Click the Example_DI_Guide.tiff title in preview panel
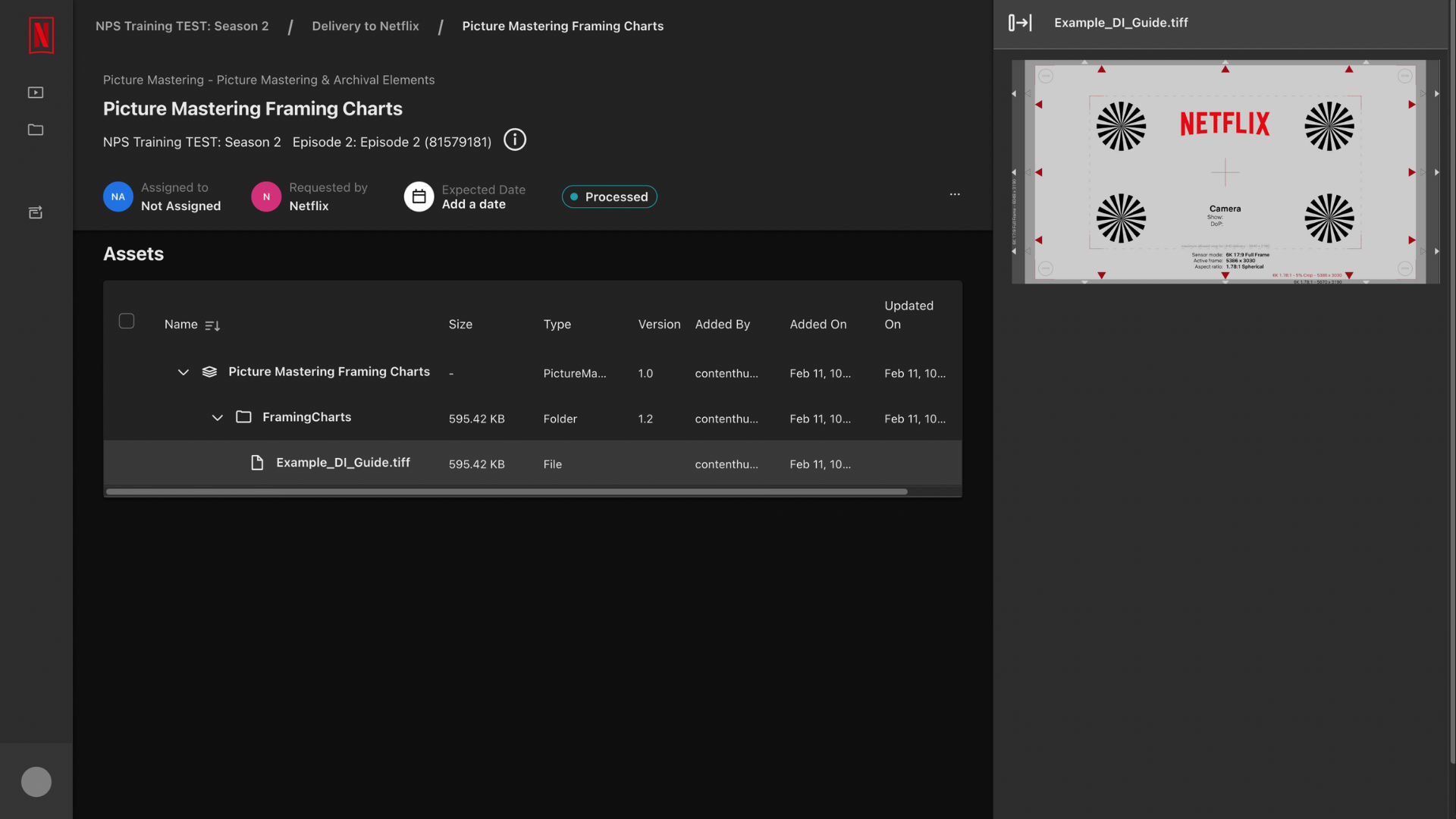This screenshot has width=1456, height=819. (1121, 23)
